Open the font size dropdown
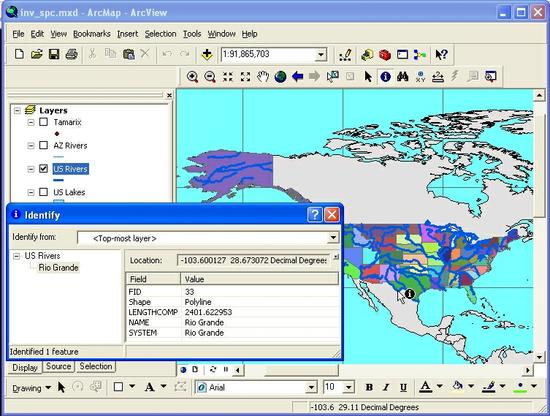This screenshot has width=550, height=416. pos(348,387)
